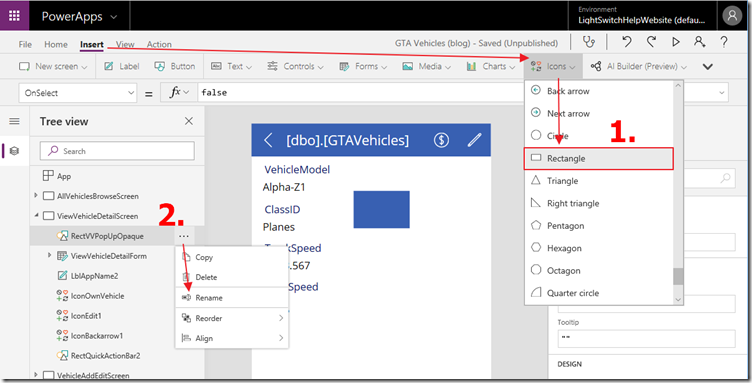This screenshot has height=383, width=752.
Task: Select IconBackarrow1 in tree view
Action: pyautogui.click(x=90, y=336)
